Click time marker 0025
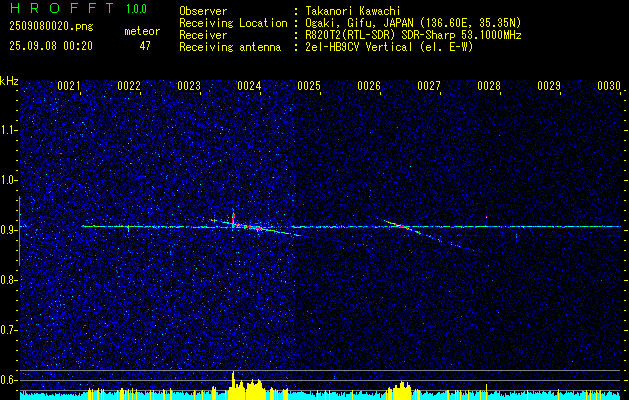Image resolution: width=629 pixels, height=400 pixels. pos(309,86)
